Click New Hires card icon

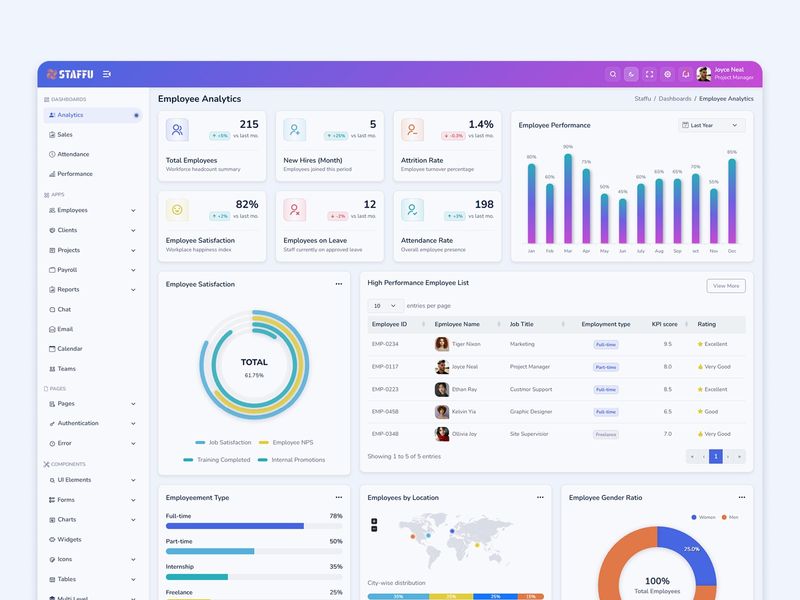tap(295, 130)
